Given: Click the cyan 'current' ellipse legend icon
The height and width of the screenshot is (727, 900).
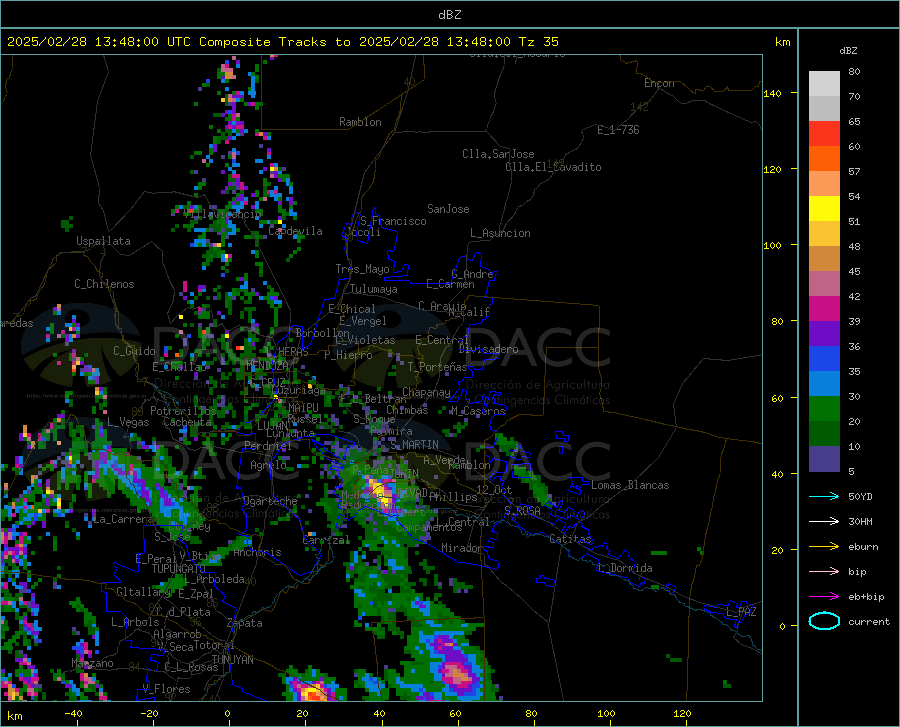Looking at the screenshot, I should pos(824,621).
